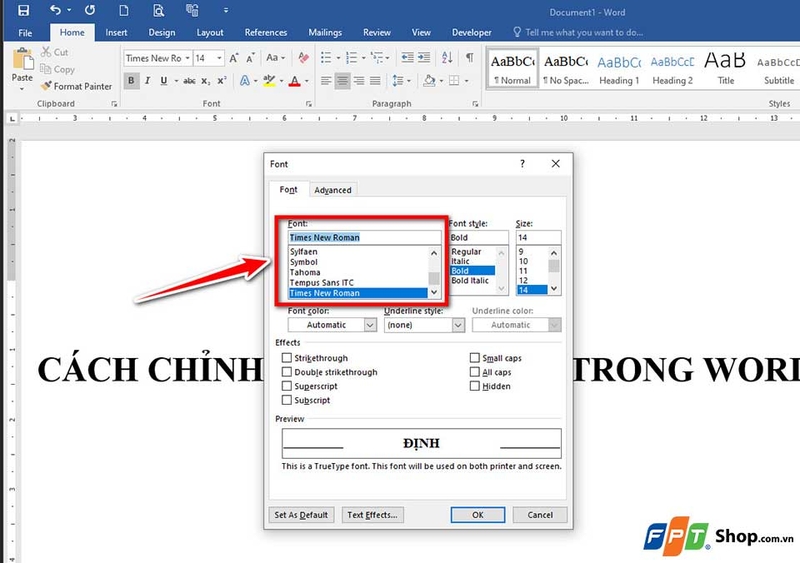Open line and paragraph spacing menu

401,81
